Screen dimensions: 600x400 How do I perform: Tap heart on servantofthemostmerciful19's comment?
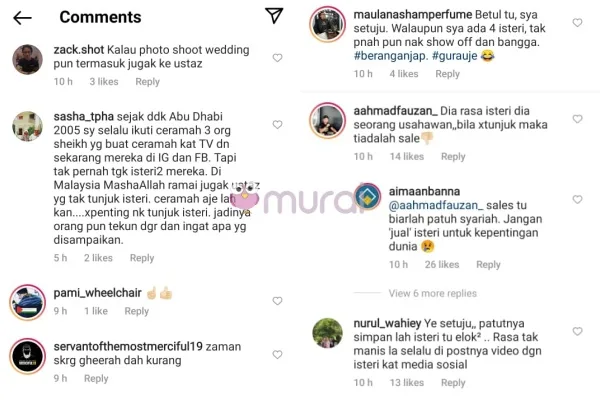277,354
